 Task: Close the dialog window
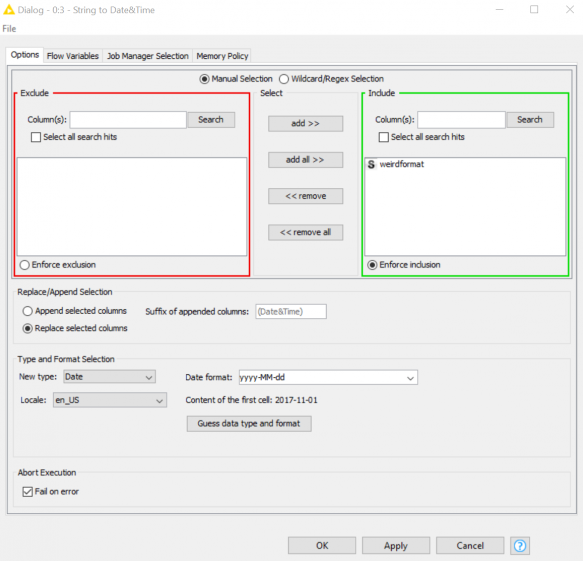[x=570, y=10]
